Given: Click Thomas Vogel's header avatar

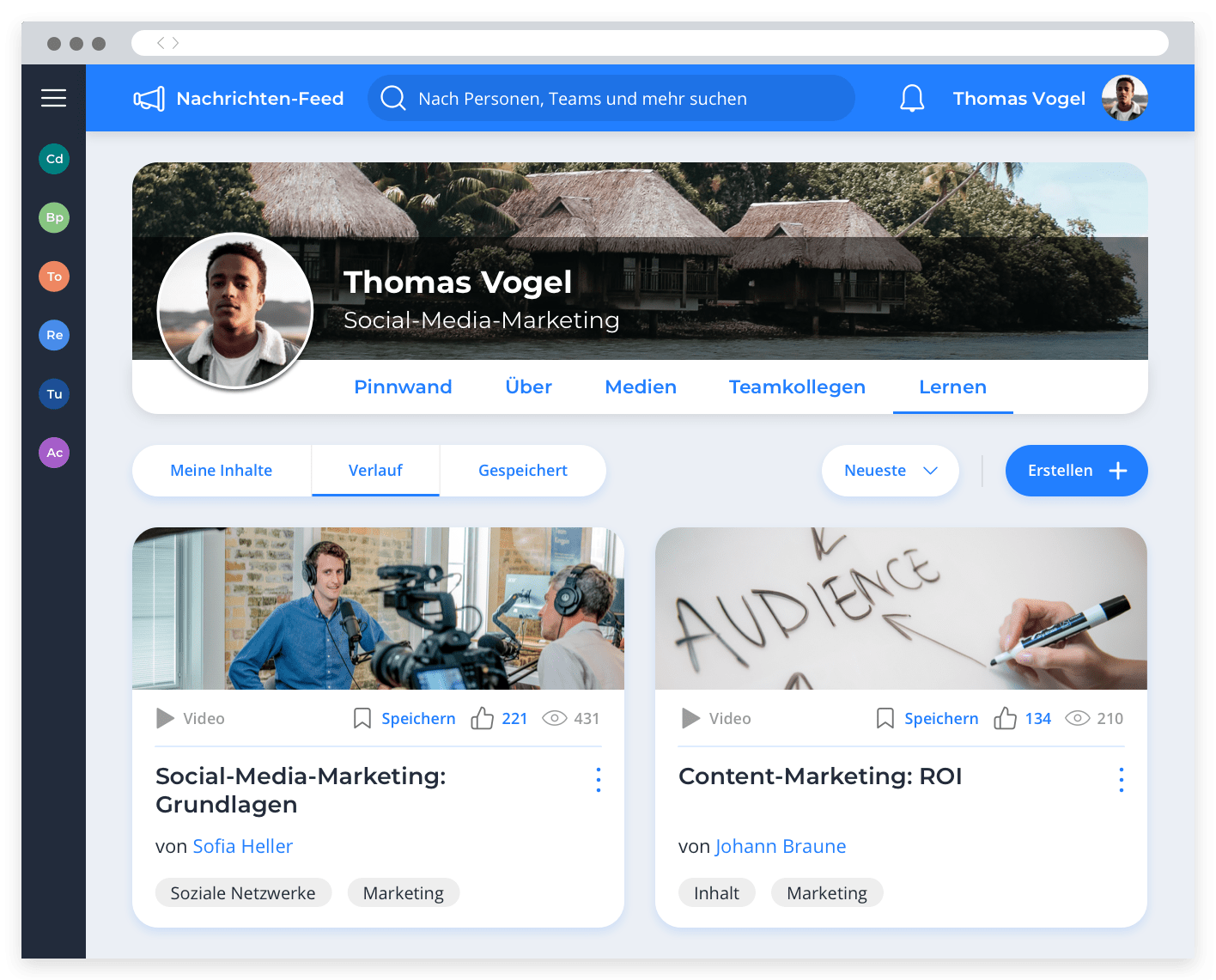Looking at the screenshot, I should [1125, 98].
